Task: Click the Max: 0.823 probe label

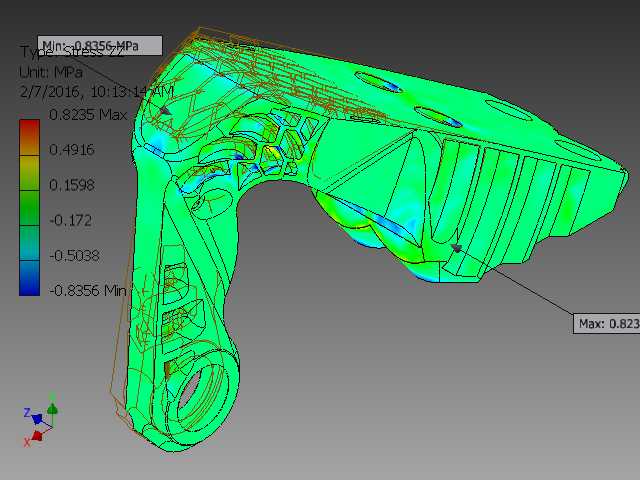Action: tap(607, 324)
